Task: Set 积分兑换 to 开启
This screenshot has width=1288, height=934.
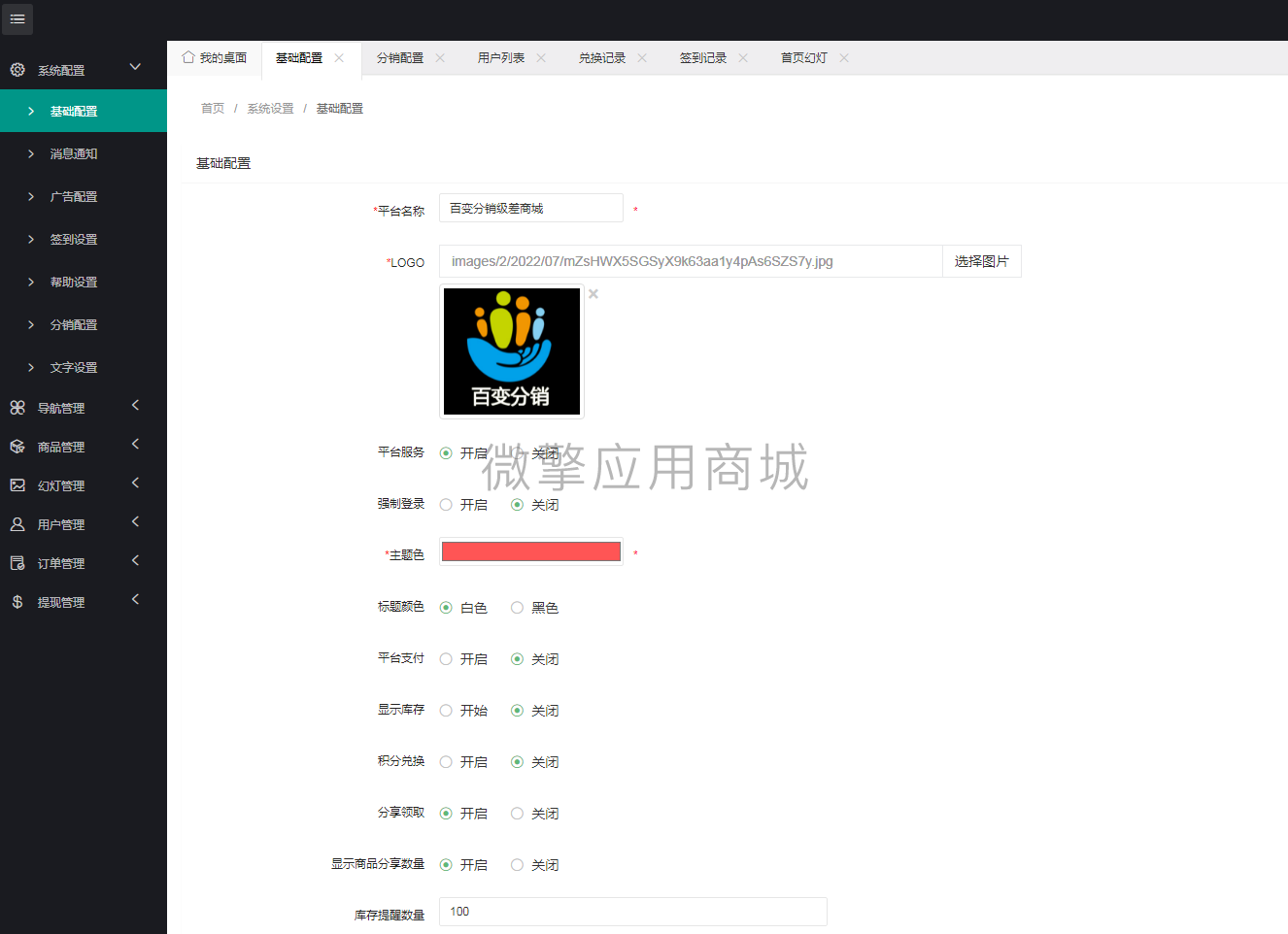Action: 446,762
